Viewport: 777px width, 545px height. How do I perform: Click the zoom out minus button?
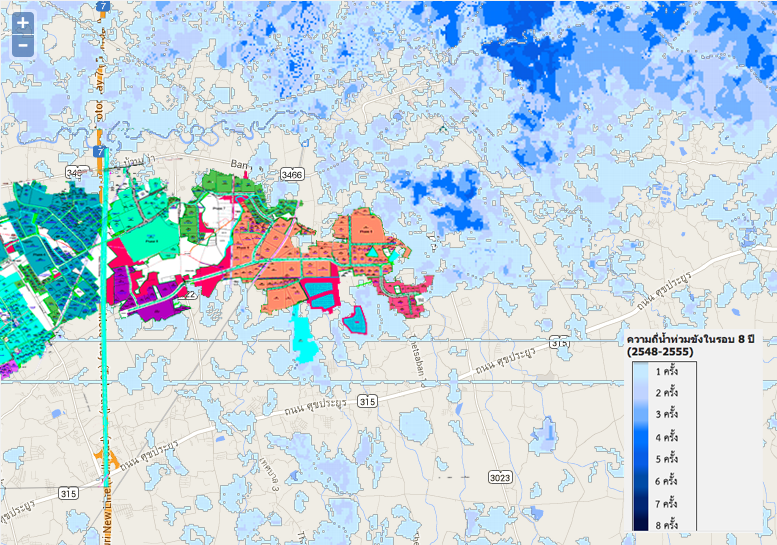(22, 45)
